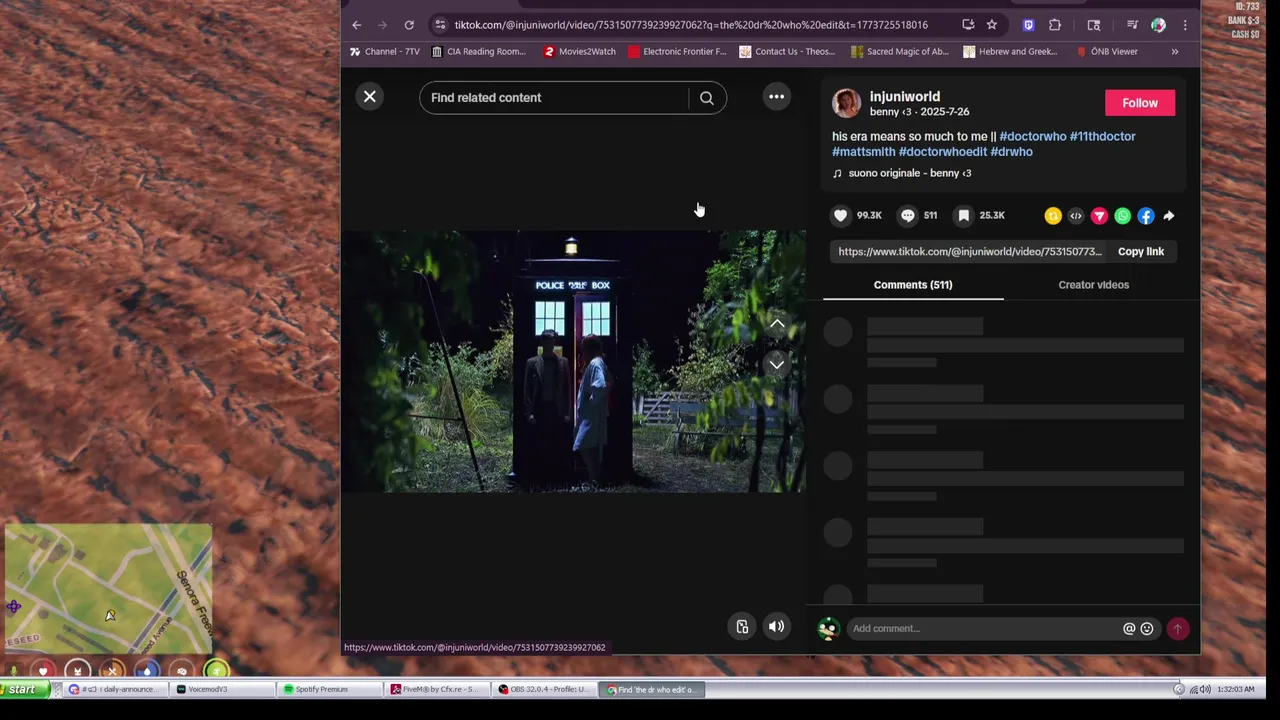
Task: Open the #mattsmith hashtag
Action: pyautogui.click(x=864, y=152)
